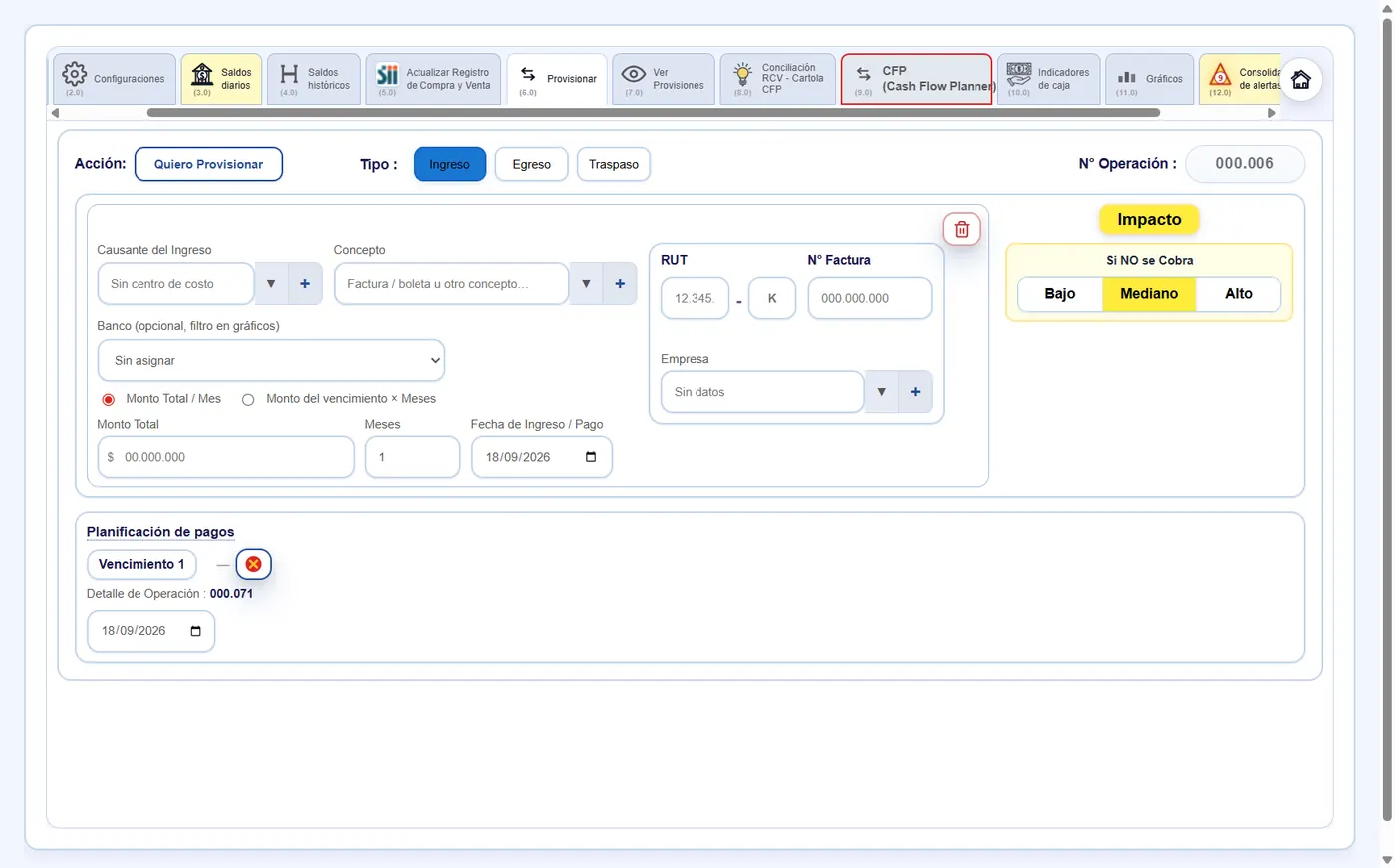Image resolution: width=1395 pixels, height=868 pixels.
Task: Open Conciliación RCV lightbulb icon
Action: coord(742,74)
